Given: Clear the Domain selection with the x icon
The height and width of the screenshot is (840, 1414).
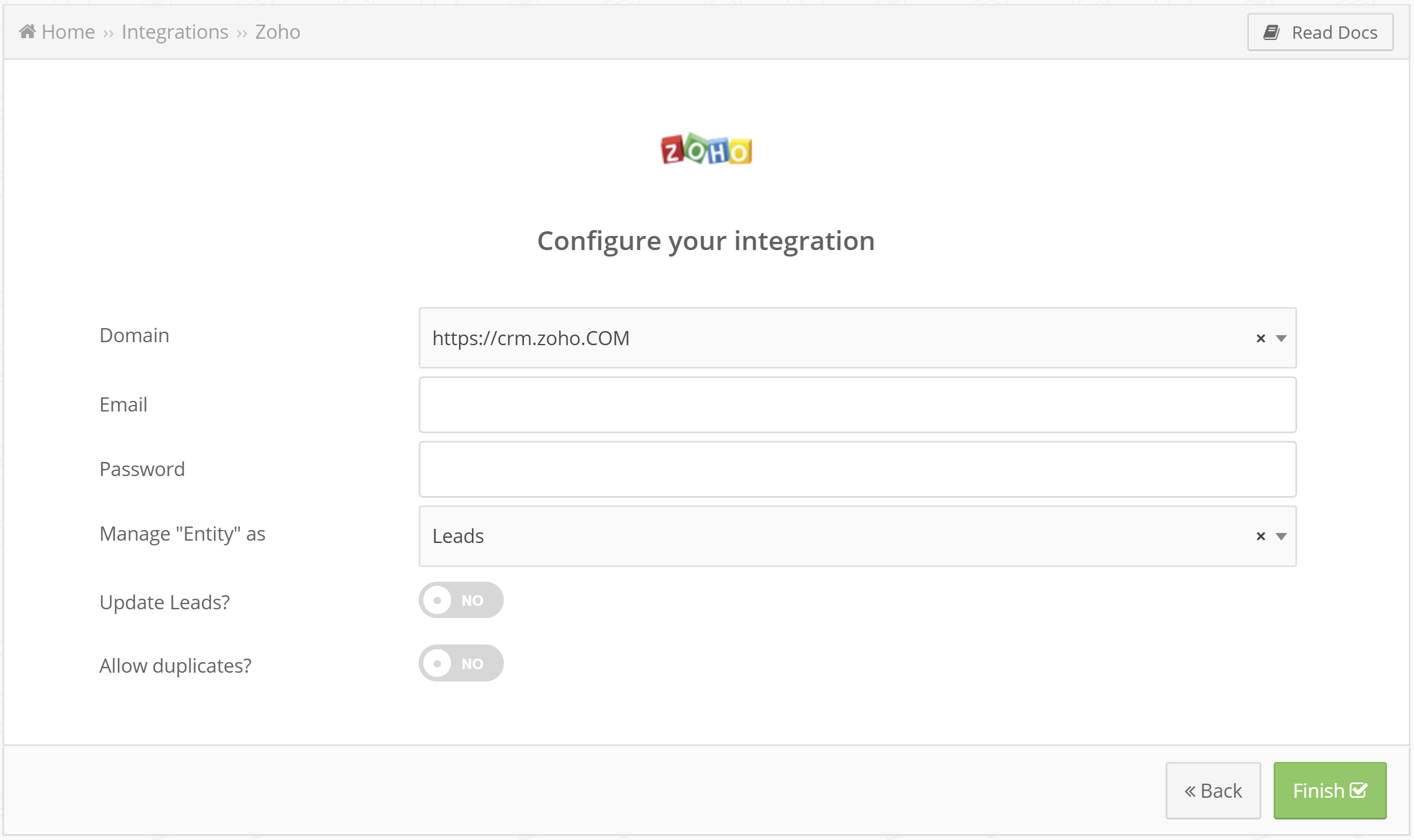Looking at the screenshot, I should pos(1260,338).
